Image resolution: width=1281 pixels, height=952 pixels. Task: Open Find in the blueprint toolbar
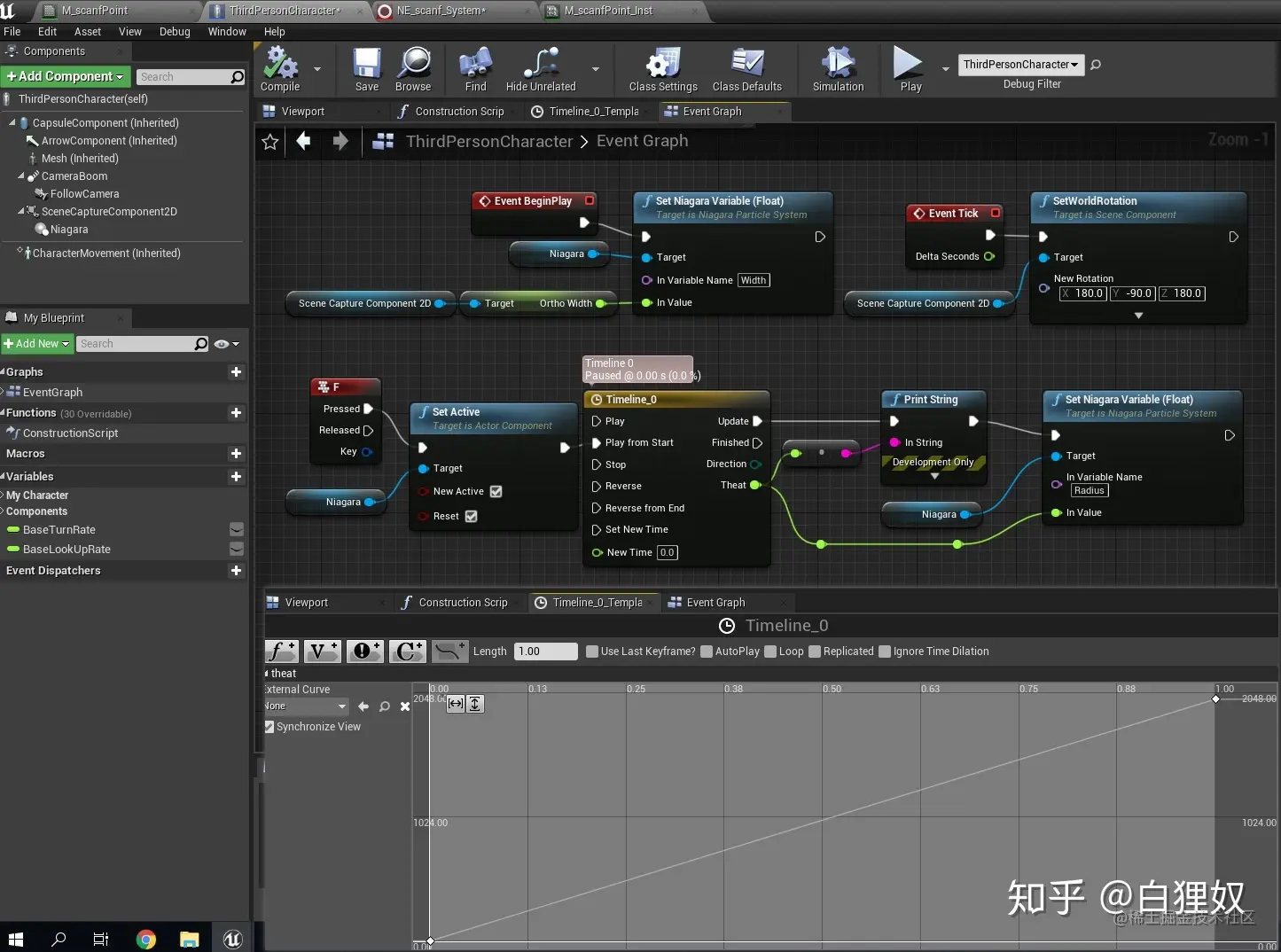(476, 69)
